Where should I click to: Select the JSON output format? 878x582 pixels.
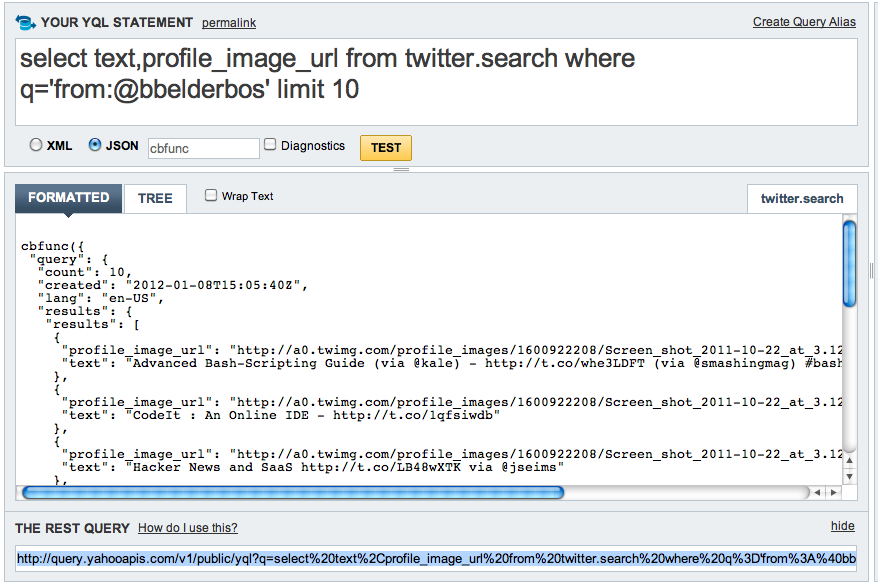[x=95, y=145]
